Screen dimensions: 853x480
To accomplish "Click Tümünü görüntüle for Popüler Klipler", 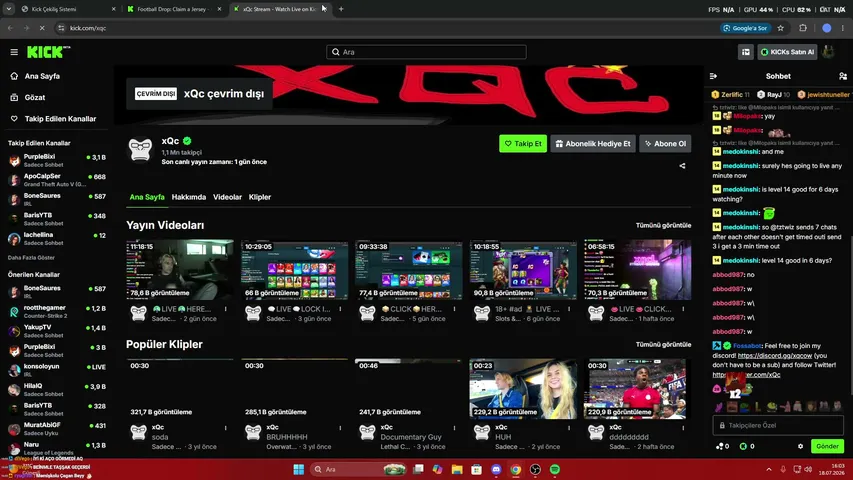I will coord(663,344).
